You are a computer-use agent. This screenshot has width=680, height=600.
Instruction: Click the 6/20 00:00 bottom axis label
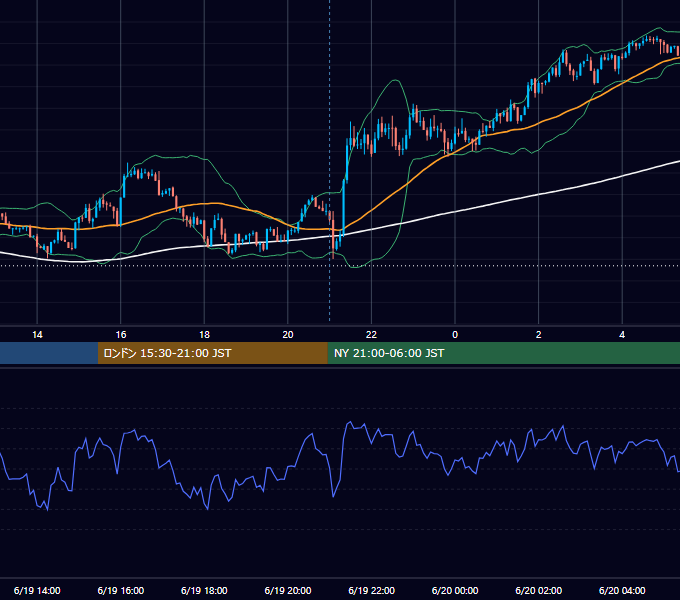click(455, 590)
